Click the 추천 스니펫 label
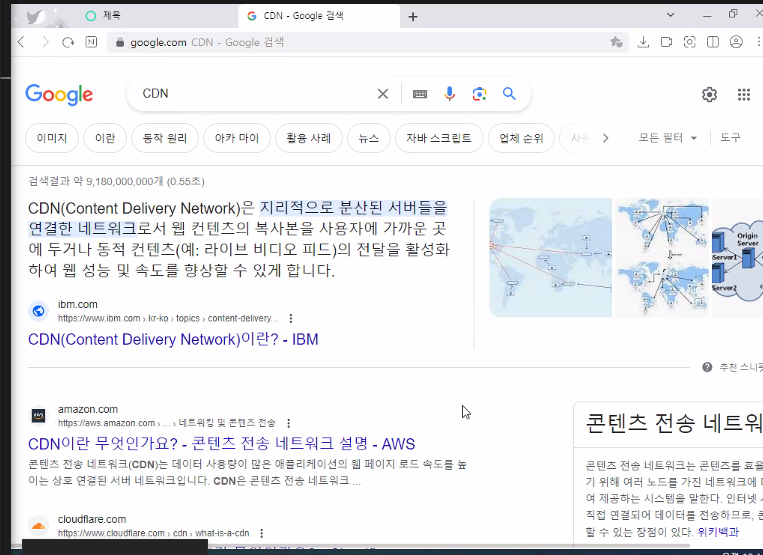This screenshot has width=763, height=555. point(741,367)
